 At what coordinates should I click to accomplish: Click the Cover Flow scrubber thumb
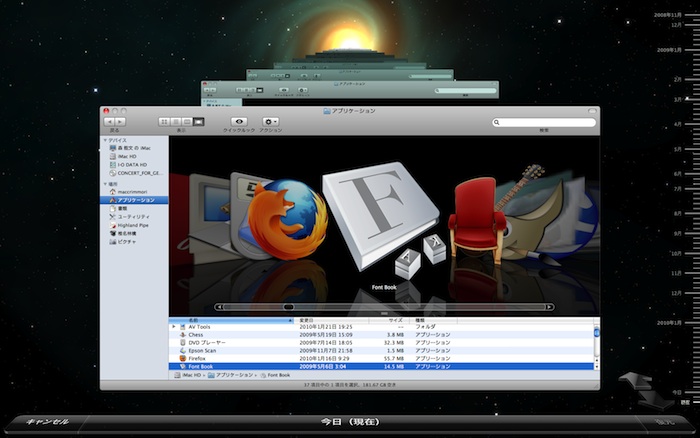288,307
